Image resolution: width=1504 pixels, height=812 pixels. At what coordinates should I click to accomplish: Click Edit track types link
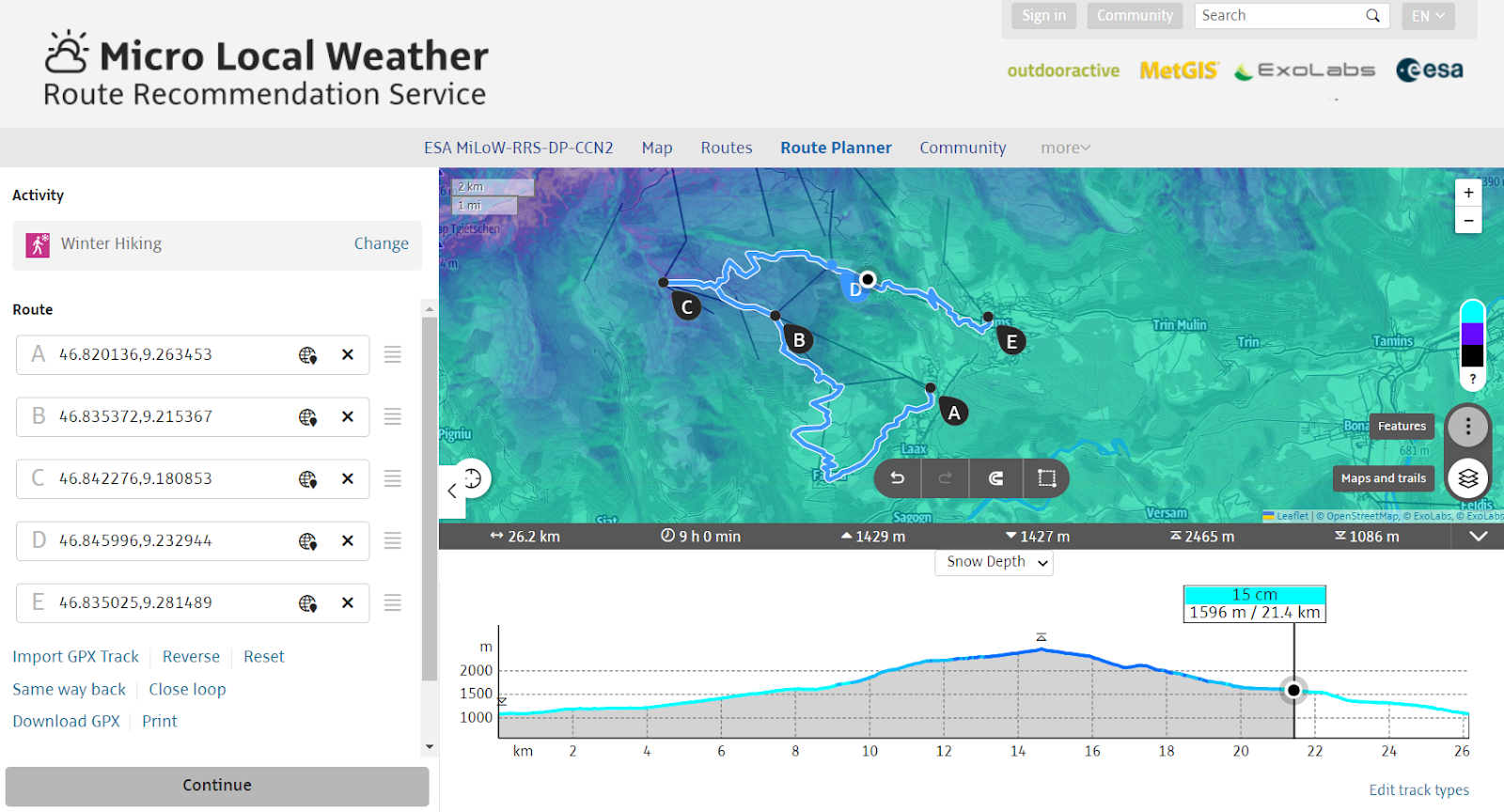(1418, 790)
